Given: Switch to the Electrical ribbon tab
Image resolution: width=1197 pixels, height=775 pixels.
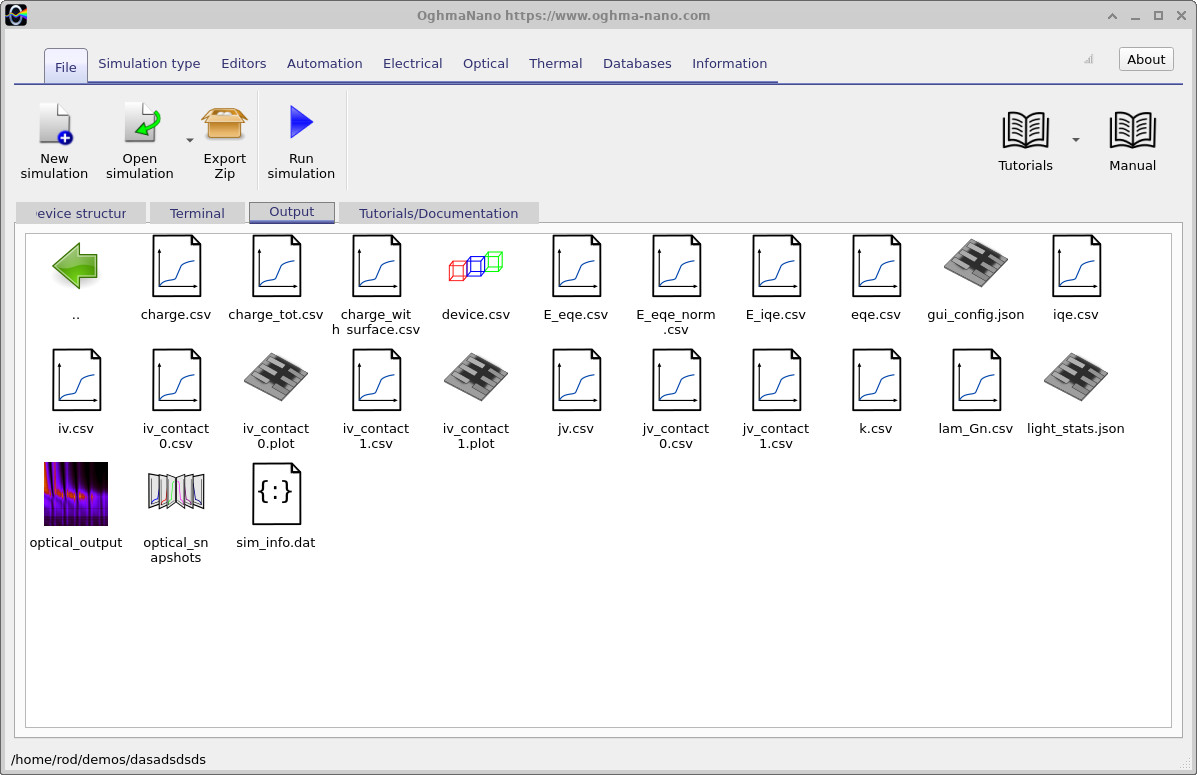Looking at the screenshot, I should 412,63.
